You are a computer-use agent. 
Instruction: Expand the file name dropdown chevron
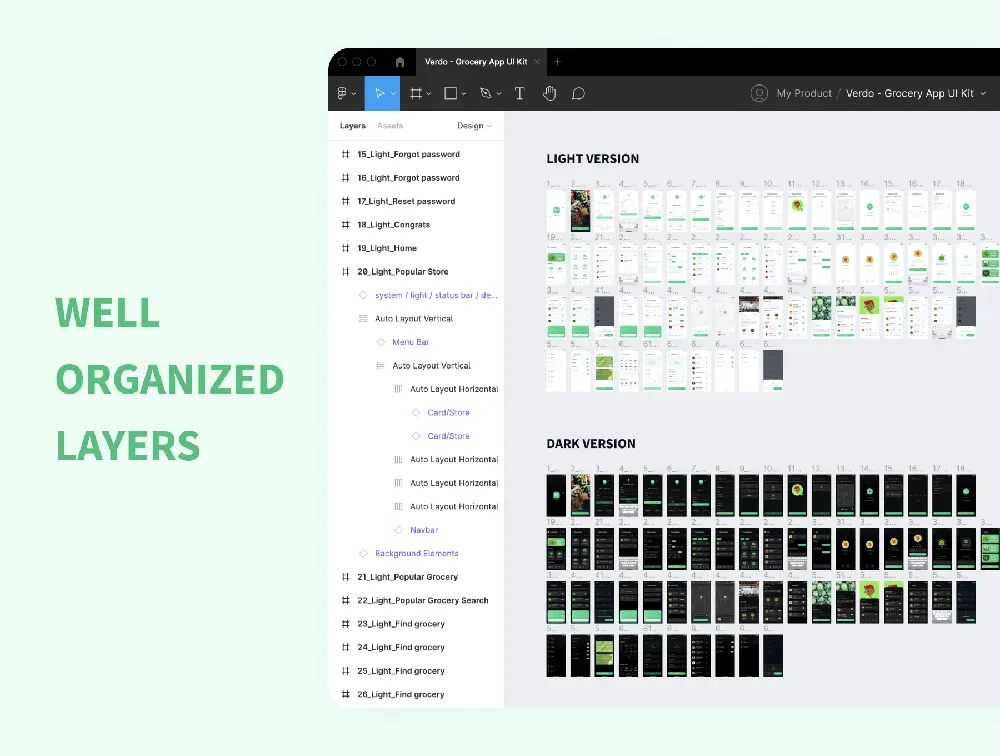click(983, 93)
